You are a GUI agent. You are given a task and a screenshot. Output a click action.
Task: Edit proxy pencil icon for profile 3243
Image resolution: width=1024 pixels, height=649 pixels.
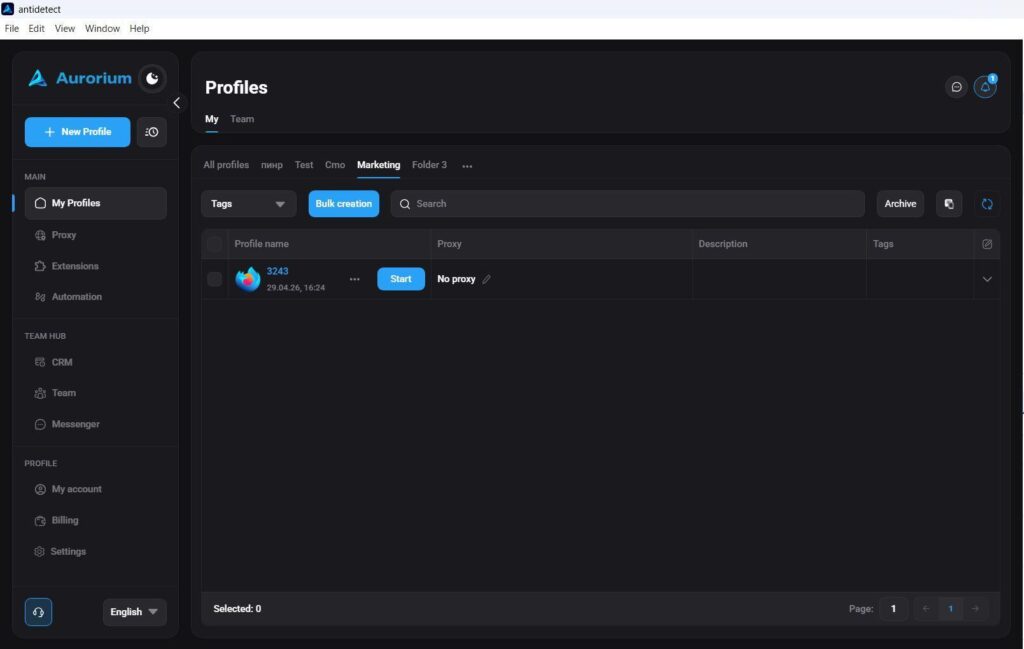pos(487,279)
